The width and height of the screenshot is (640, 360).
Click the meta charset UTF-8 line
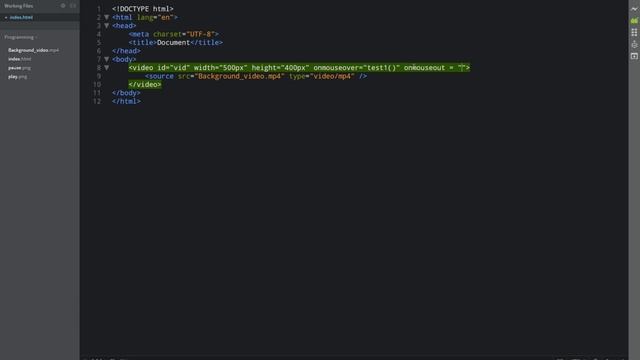173,34
